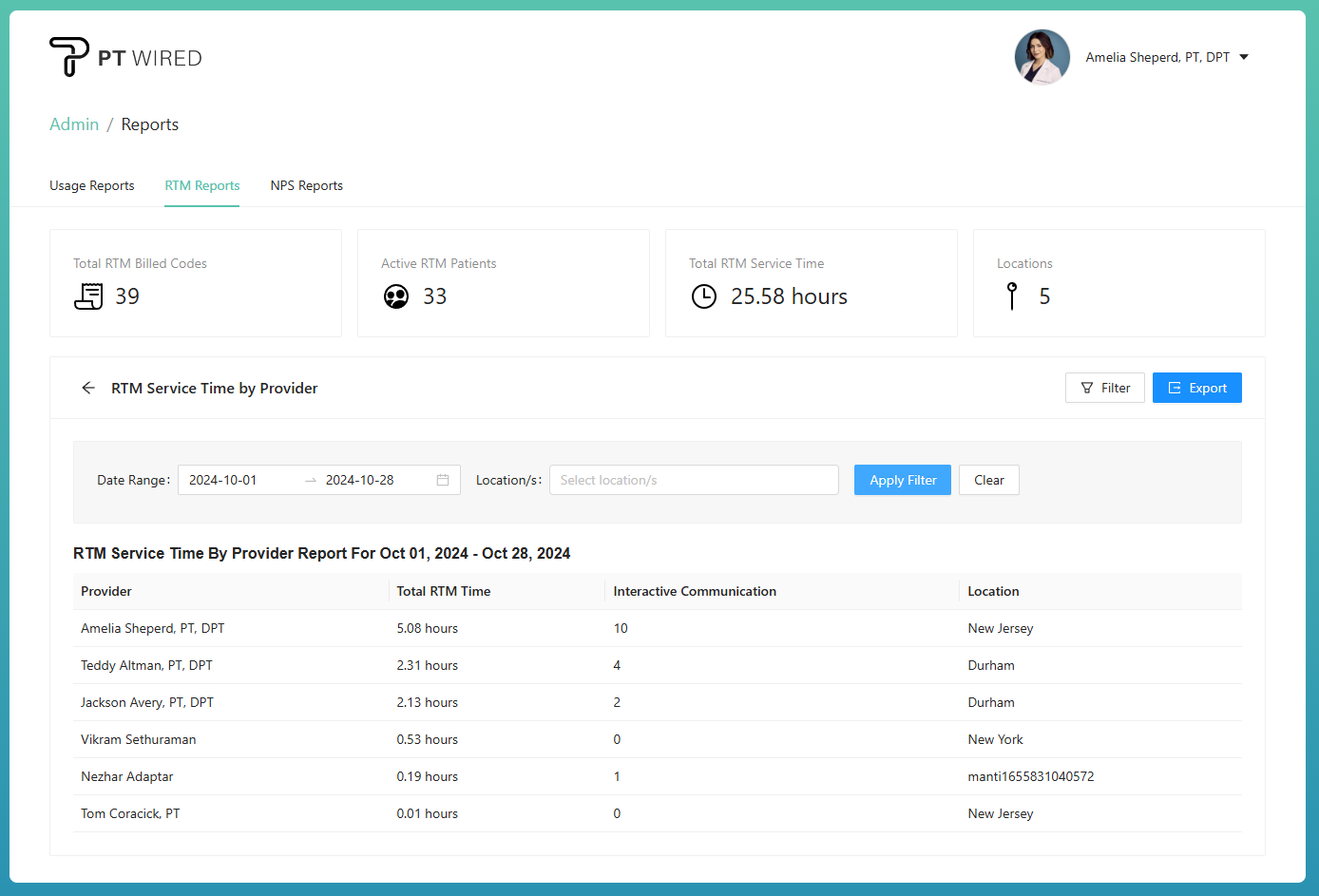Click the PT Wired logo
1319x896 pixels.
coord(125,57)
